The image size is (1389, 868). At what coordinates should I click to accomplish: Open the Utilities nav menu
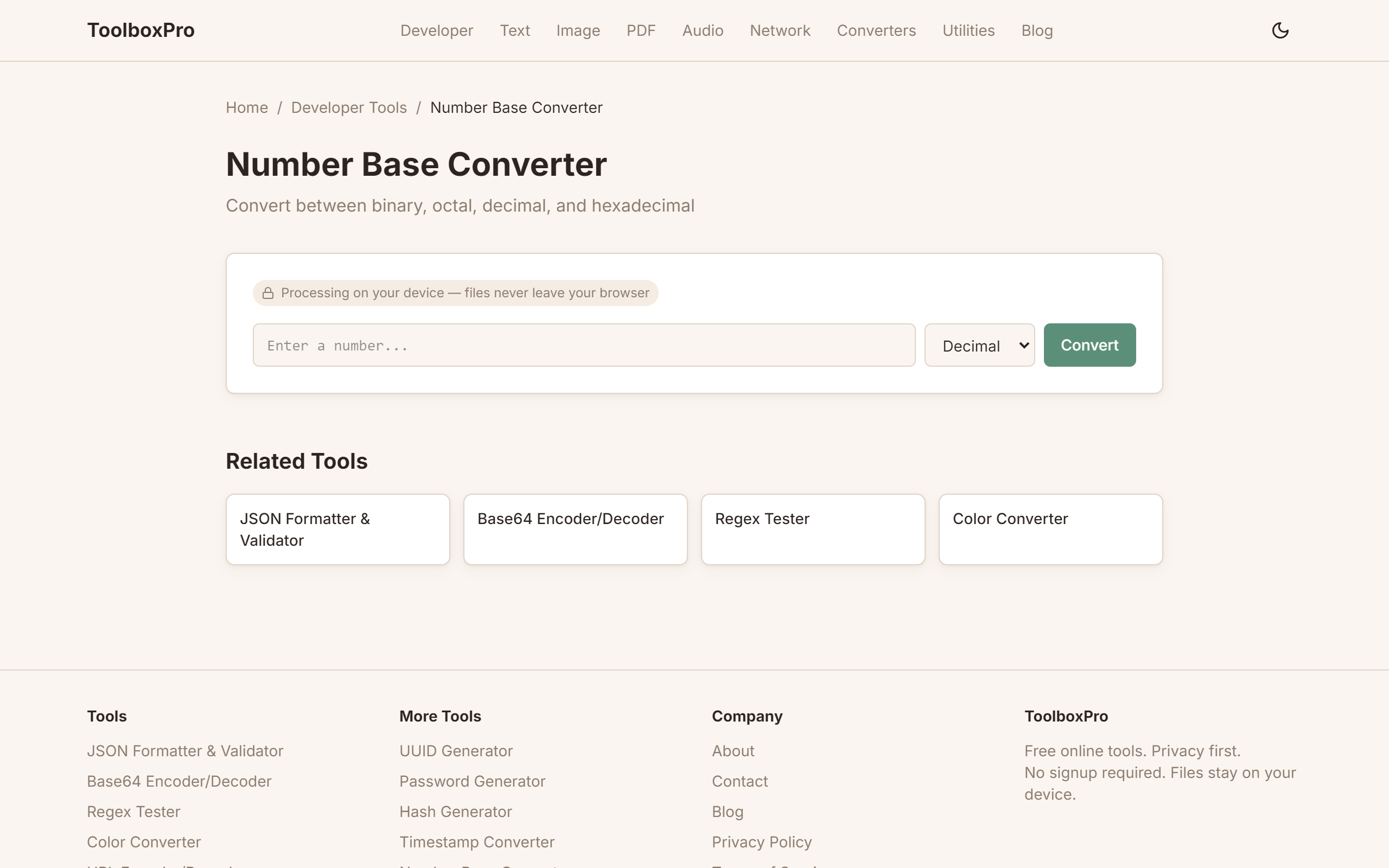969,30
